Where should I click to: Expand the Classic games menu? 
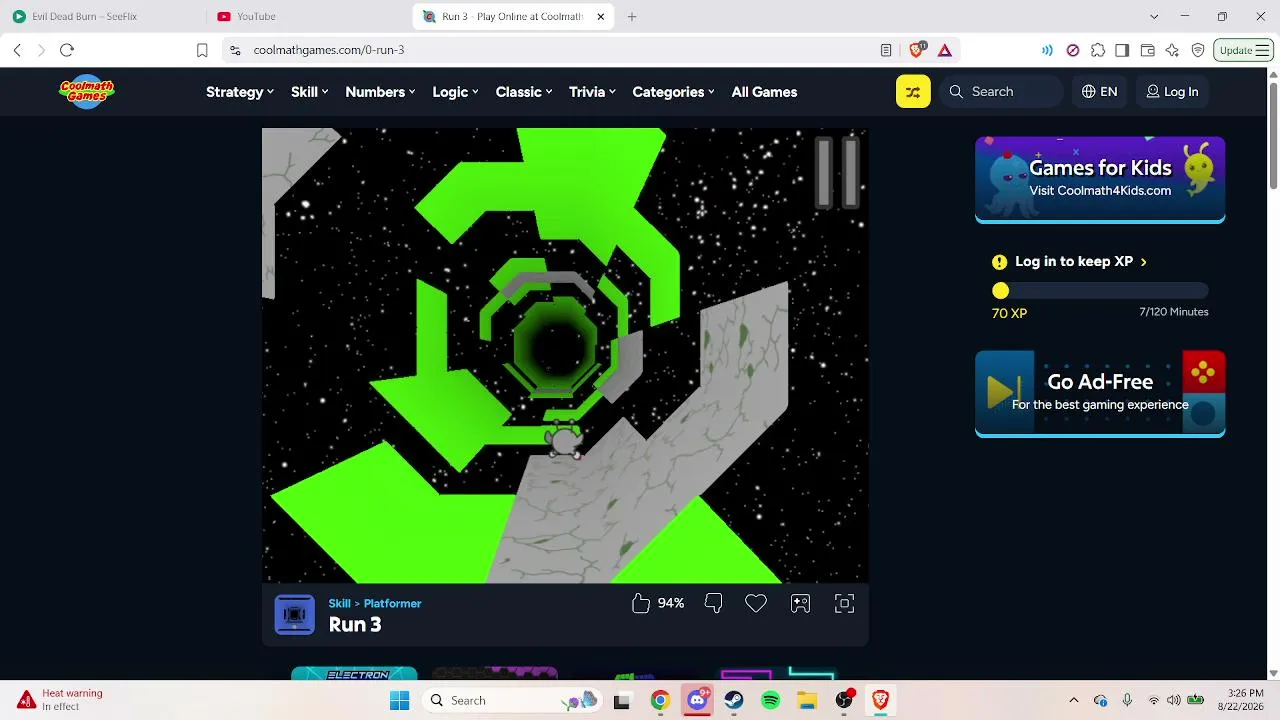[524, 92]
